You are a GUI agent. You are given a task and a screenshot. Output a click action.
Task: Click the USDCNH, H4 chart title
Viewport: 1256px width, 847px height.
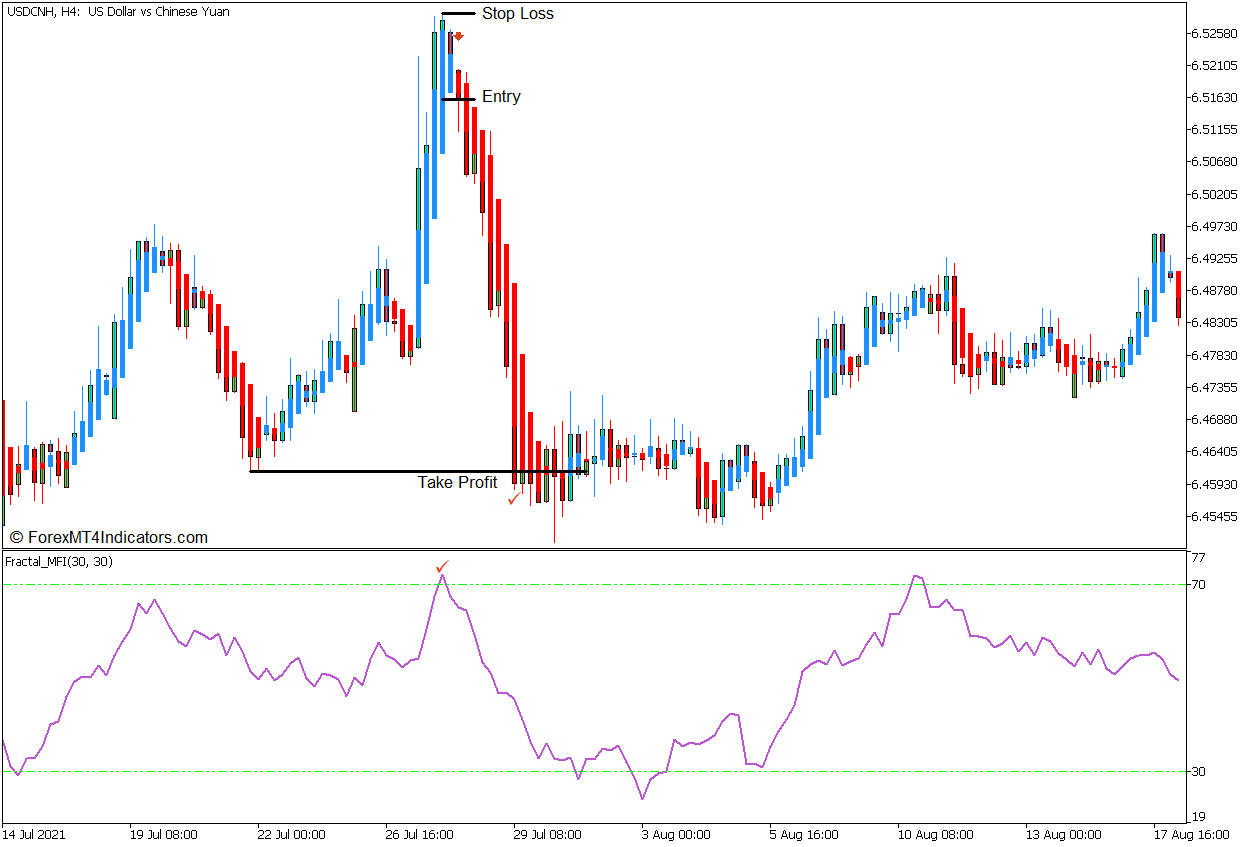point(118,12)
